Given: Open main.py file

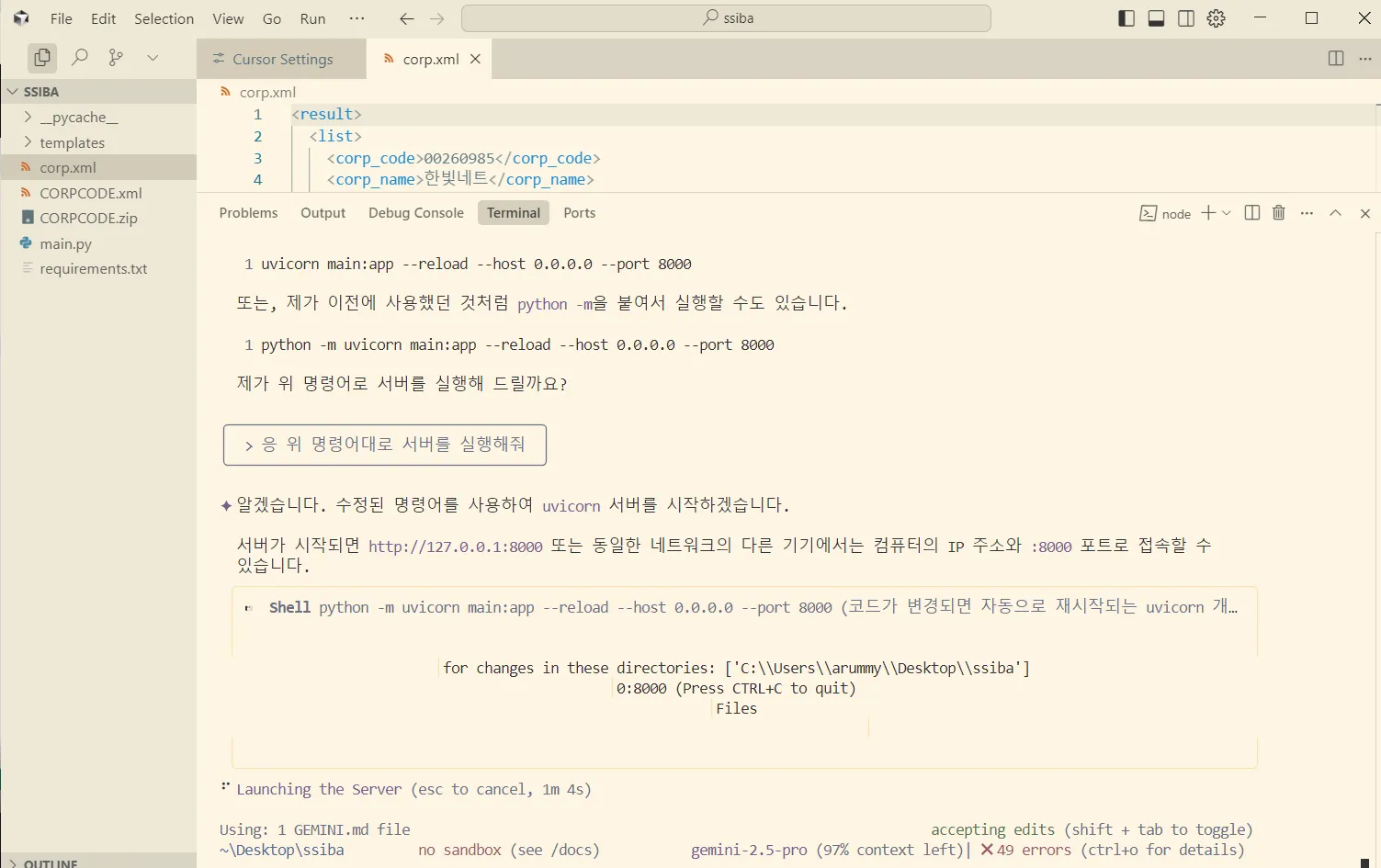Looking at the screenshot, I should pos(98,243).
